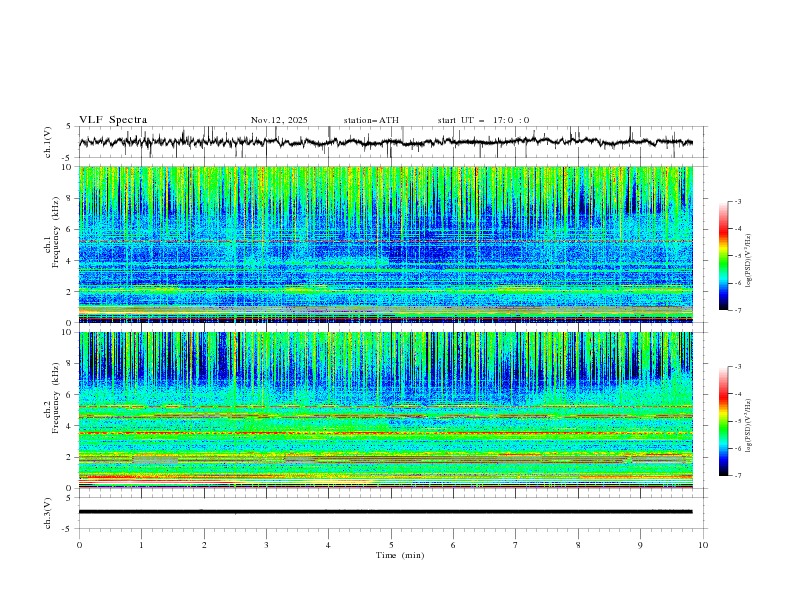This screenshot has height=612, width=792.
Task: Click the "start UT = 17:0 :0" text
Action: [483, 120]
